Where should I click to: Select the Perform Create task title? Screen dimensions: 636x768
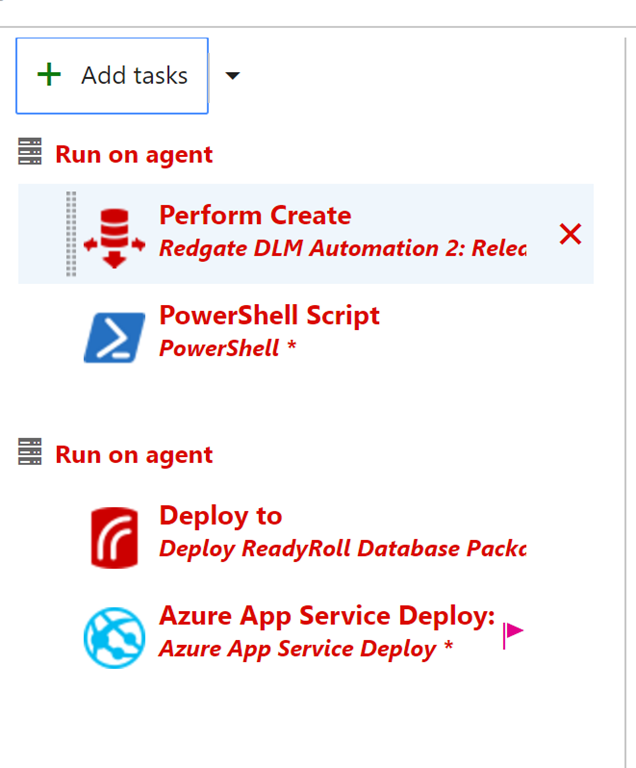[x=255, y=216]
